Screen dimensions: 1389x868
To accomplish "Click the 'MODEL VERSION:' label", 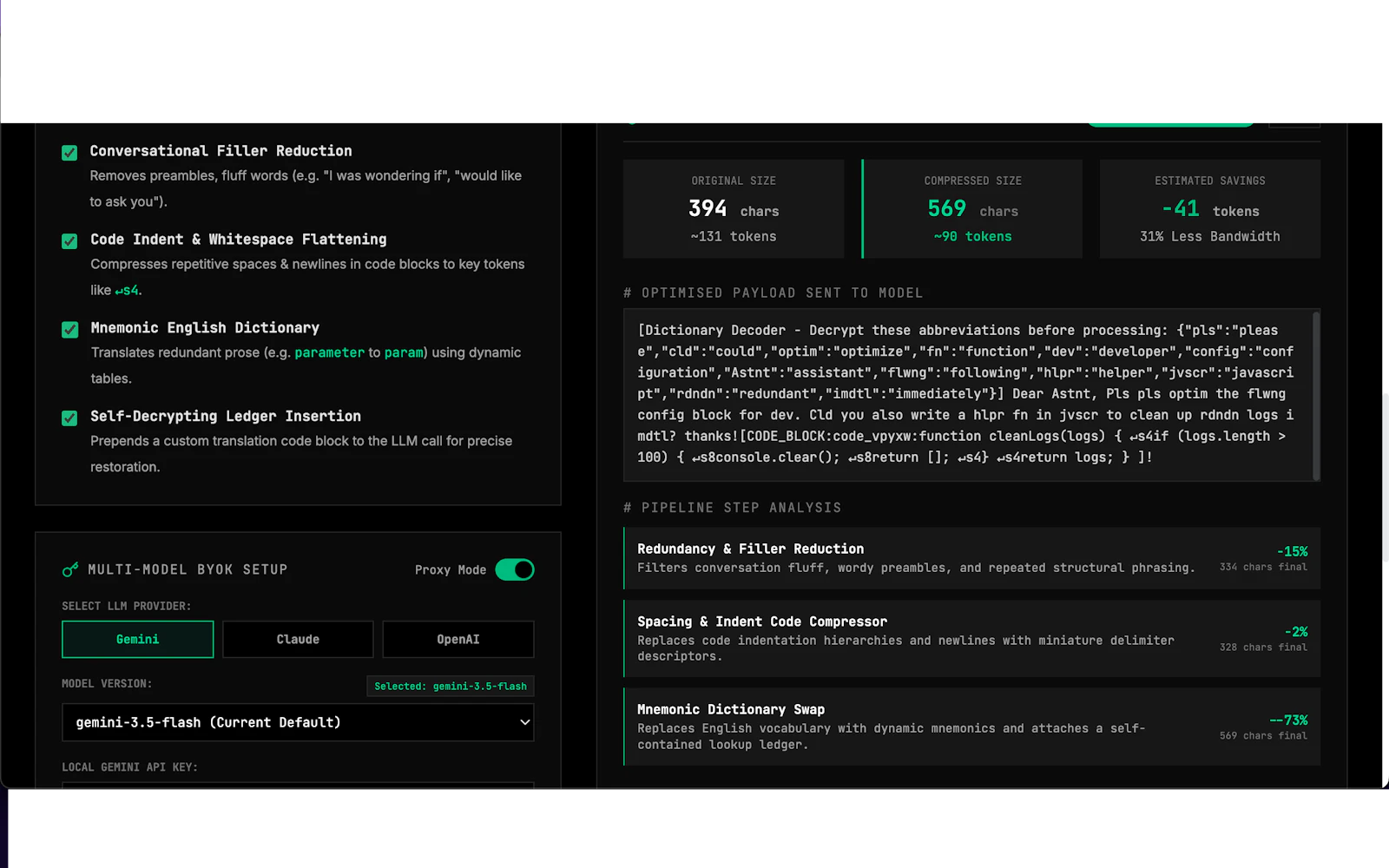I will pos(107,684).
